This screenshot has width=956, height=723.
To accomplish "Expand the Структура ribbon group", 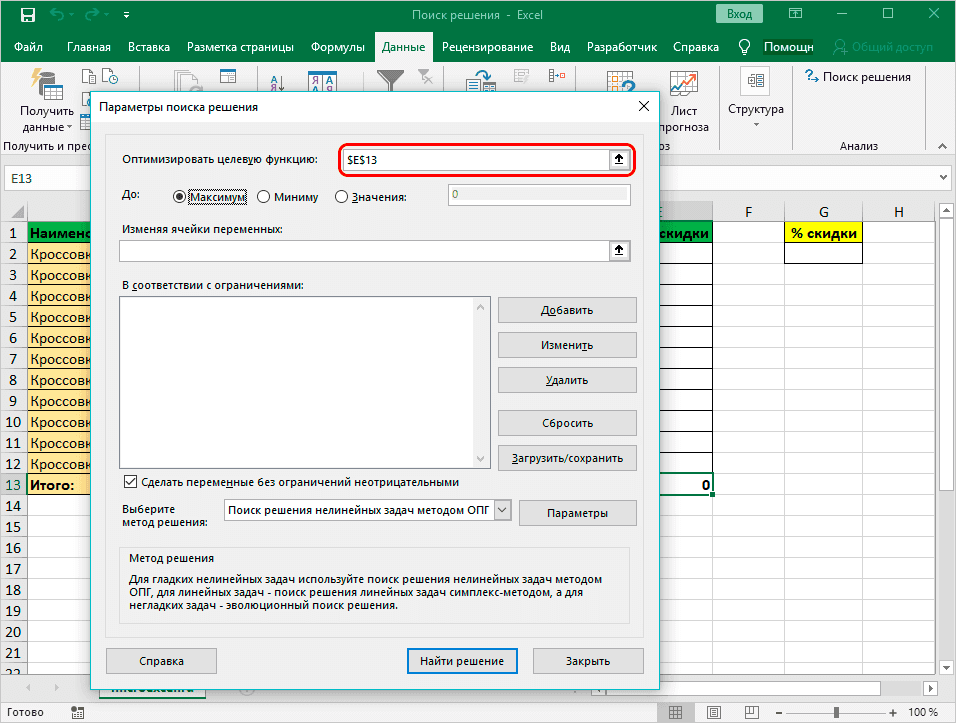I will coord(755,100).
